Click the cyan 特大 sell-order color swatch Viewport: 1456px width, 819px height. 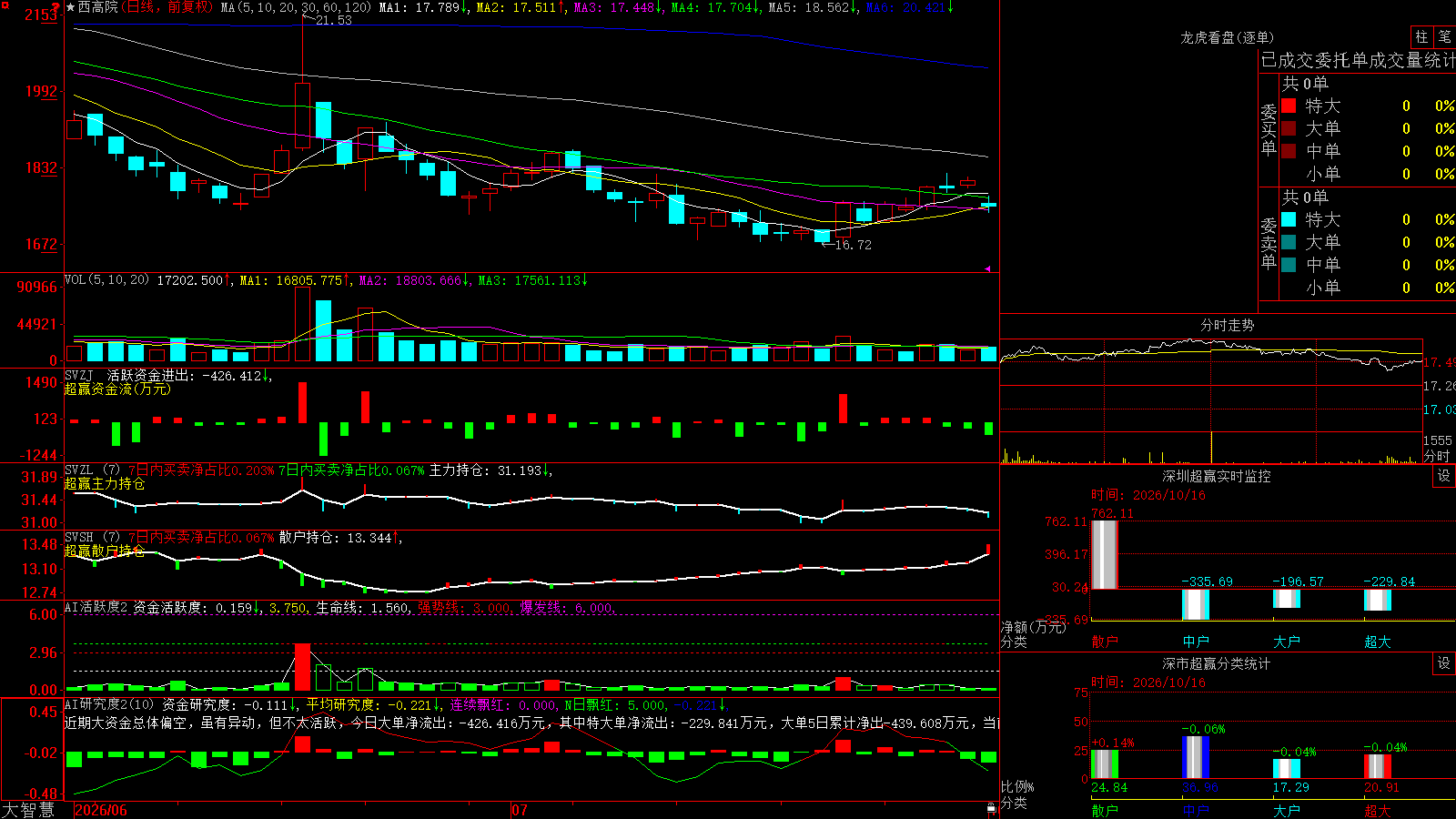tap(1289, 219)
